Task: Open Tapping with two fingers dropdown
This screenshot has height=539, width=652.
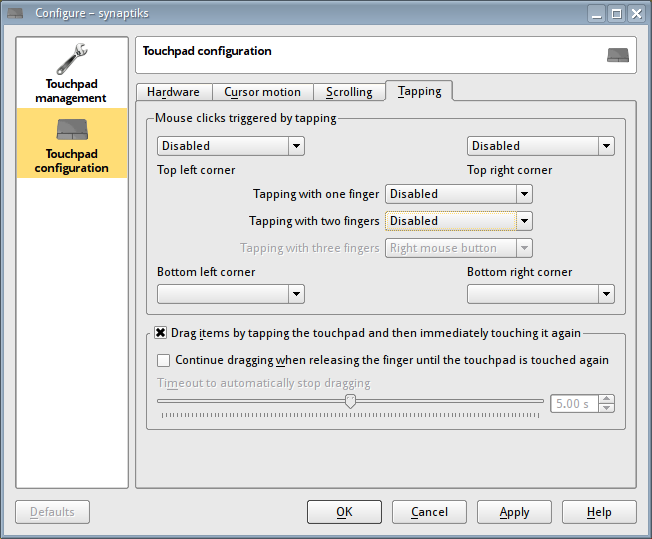Action: (459, 221)
